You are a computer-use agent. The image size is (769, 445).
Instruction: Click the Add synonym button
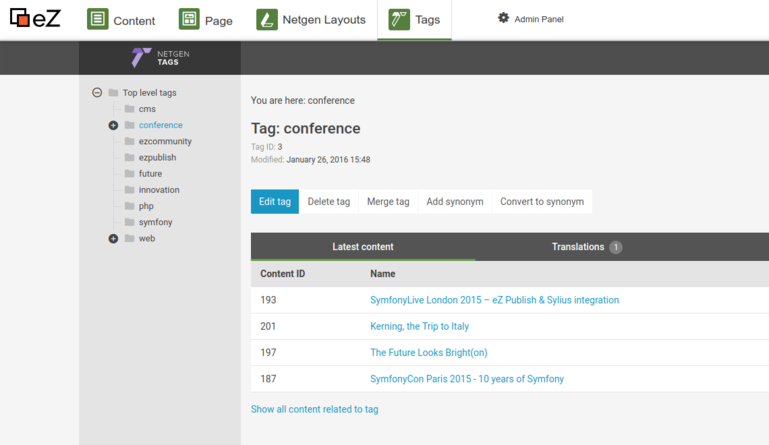pos(455,202)
